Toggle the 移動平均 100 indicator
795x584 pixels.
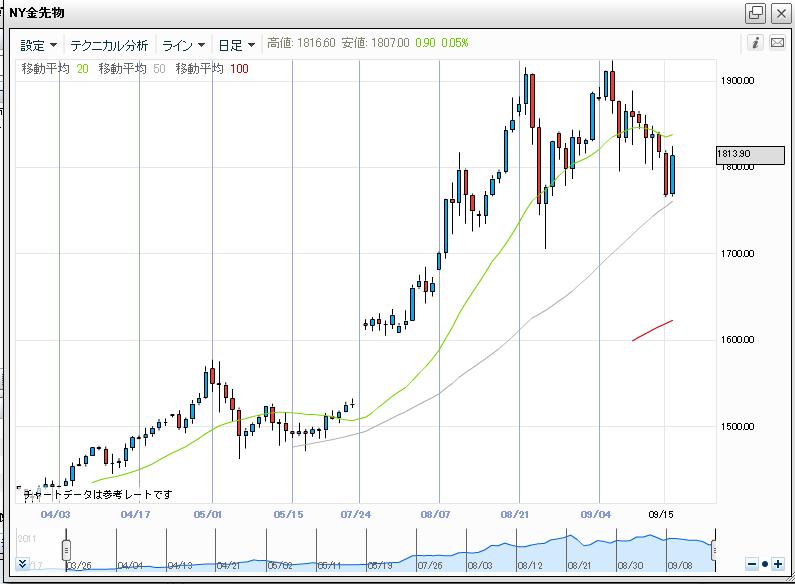pos(212,69)
